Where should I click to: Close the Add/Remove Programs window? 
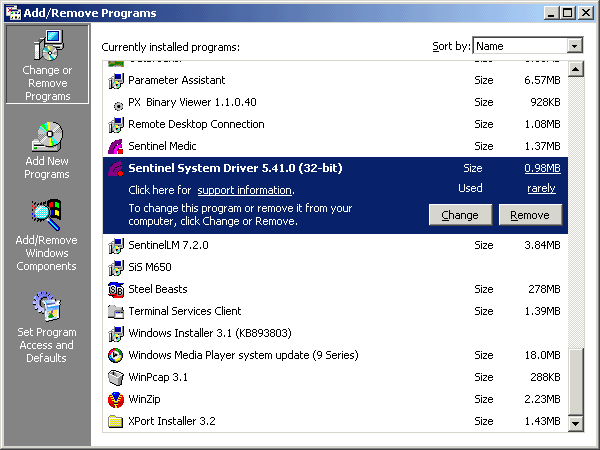[586, 13]
